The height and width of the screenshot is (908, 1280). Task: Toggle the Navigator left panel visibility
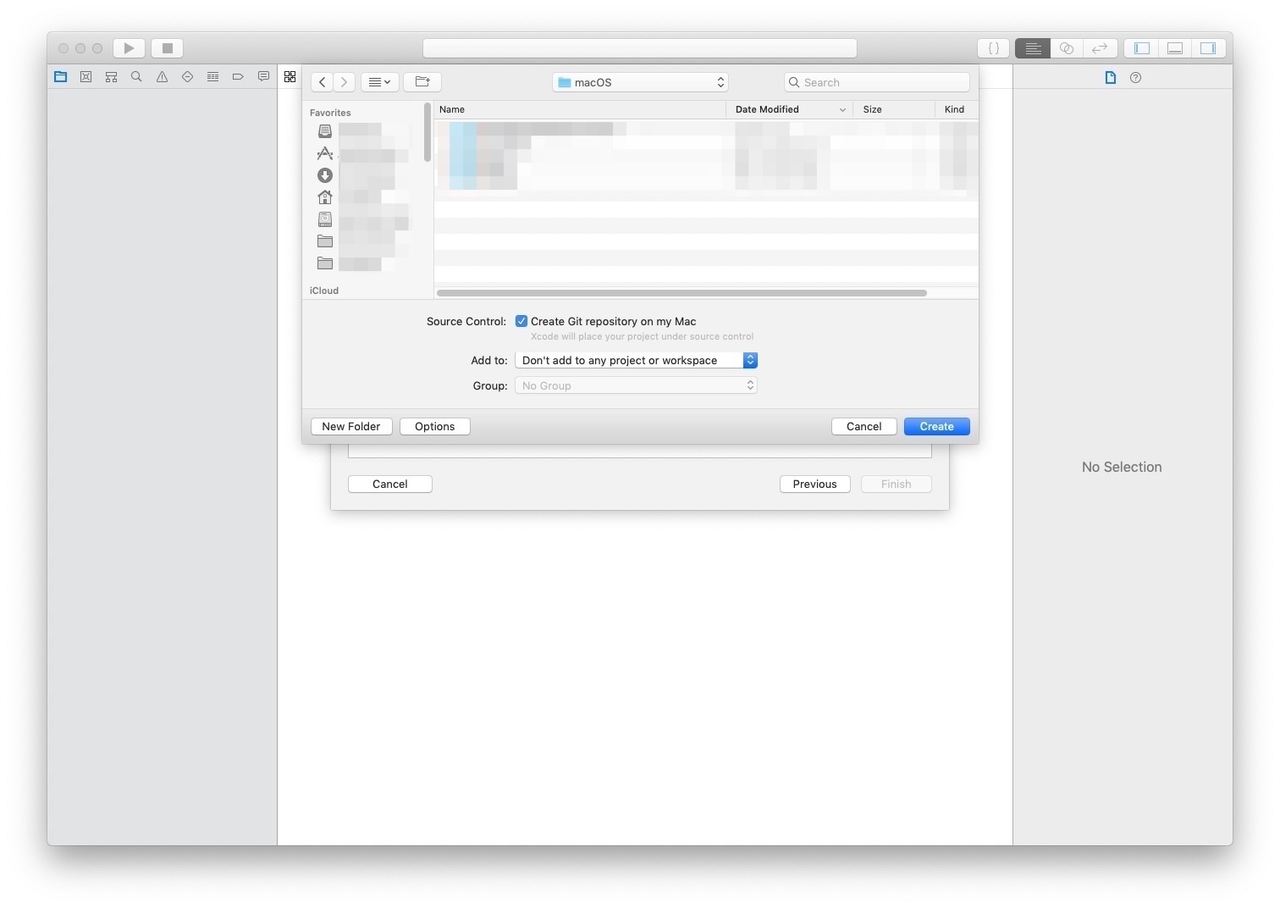tap(1141, 48)
